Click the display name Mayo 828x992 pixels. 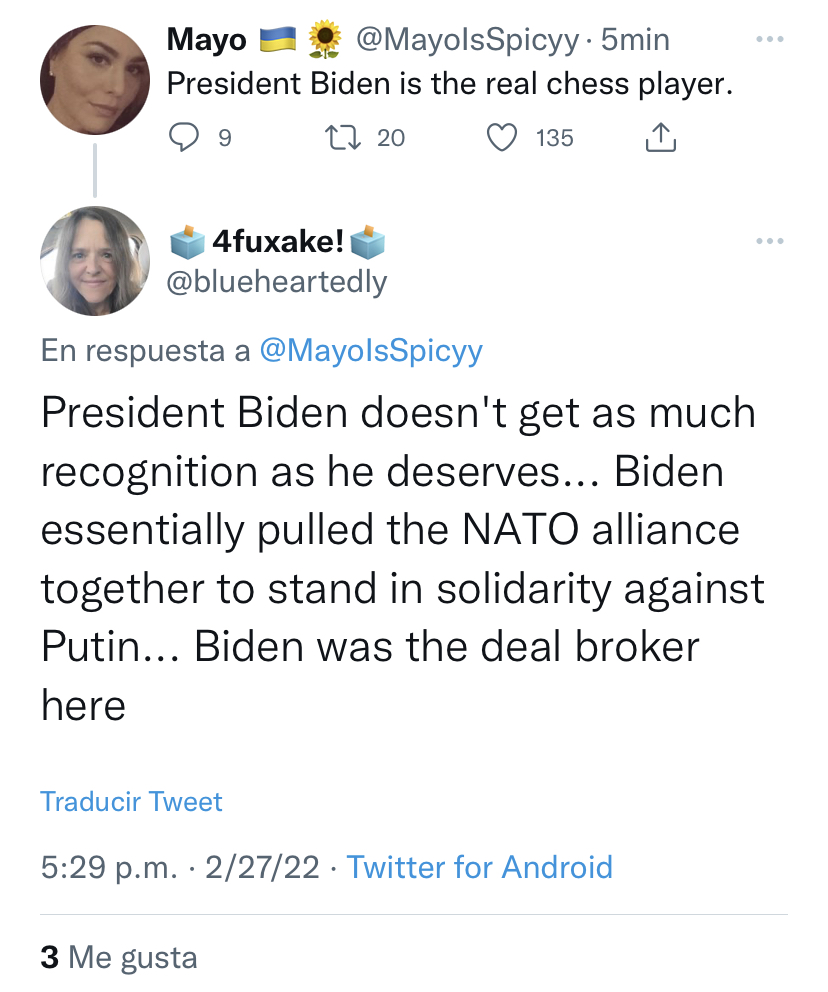[207, 39]
